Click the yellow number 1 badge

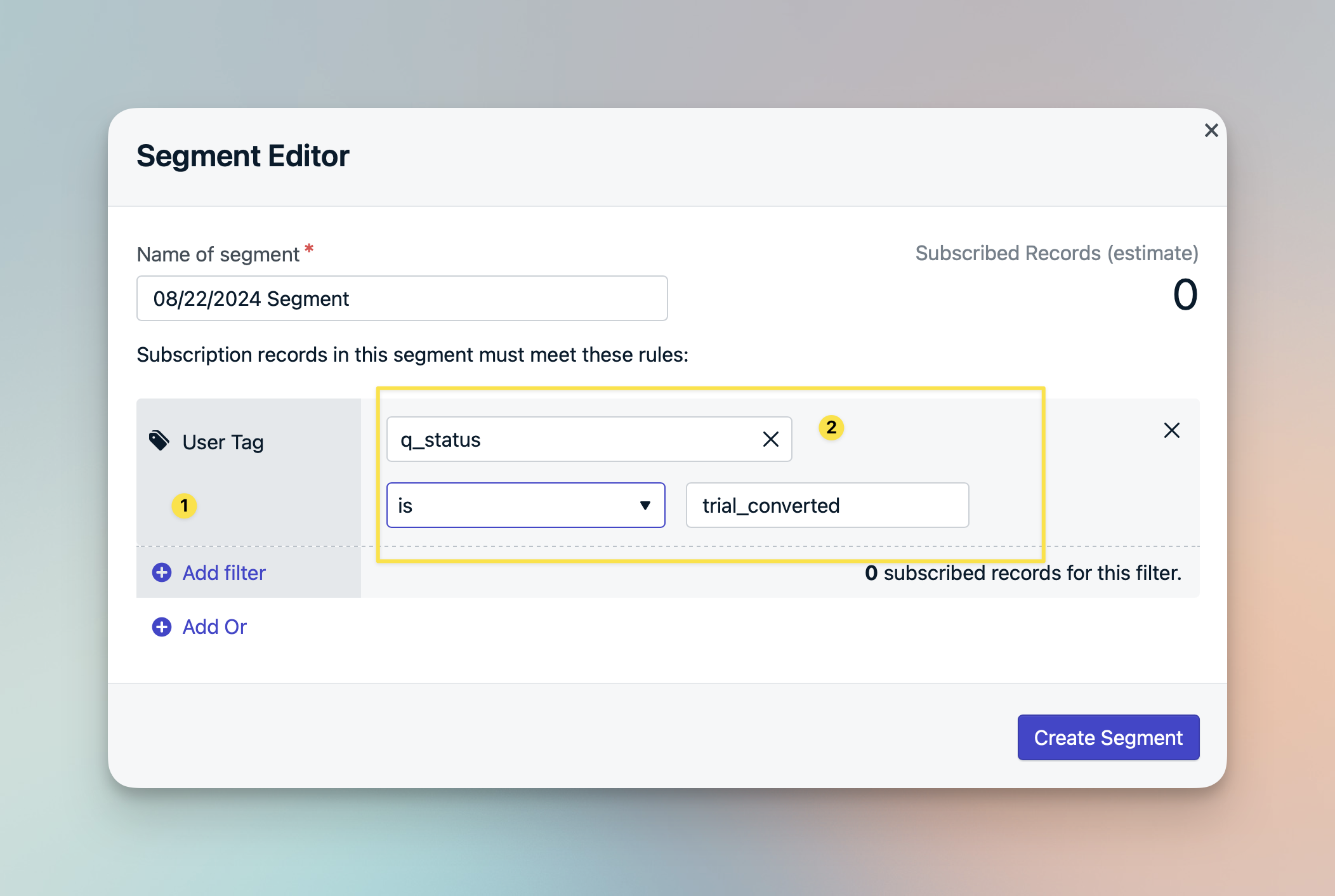tap(184, 506)
